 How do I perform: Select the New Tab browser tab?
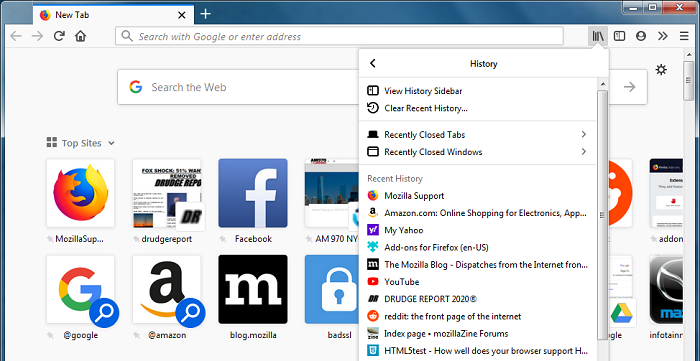113,15
